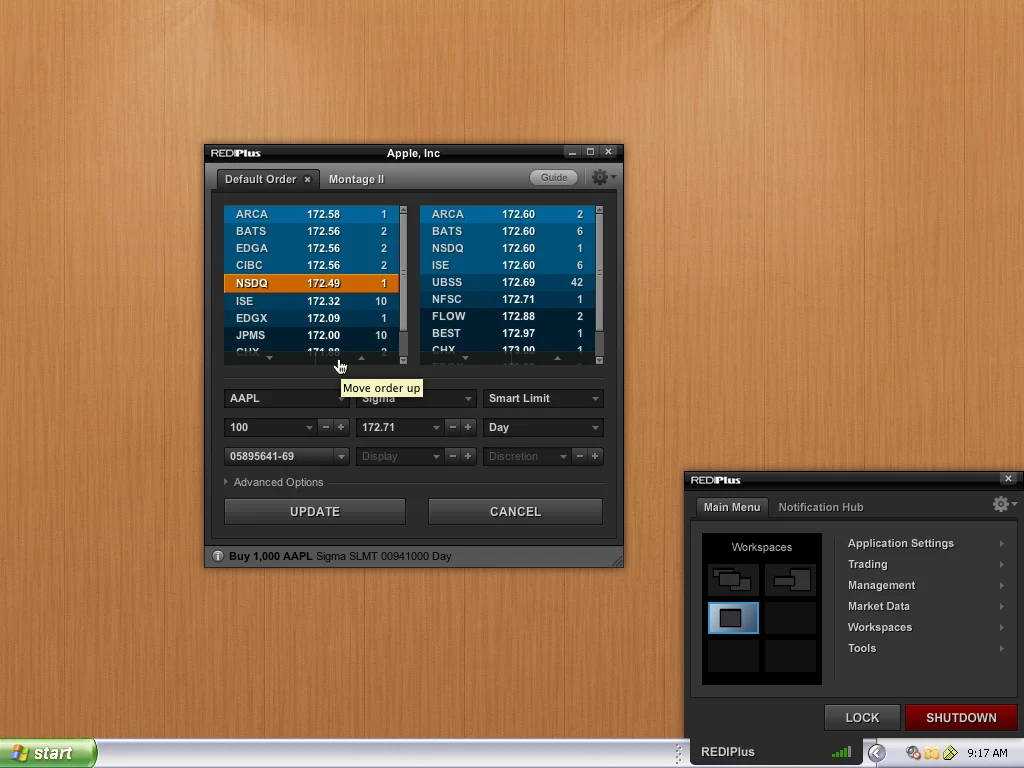Decrease price 172.71 with the minus button
Image resolution: width=1024 pixels, height=768 pixels.
coord(453,427)
